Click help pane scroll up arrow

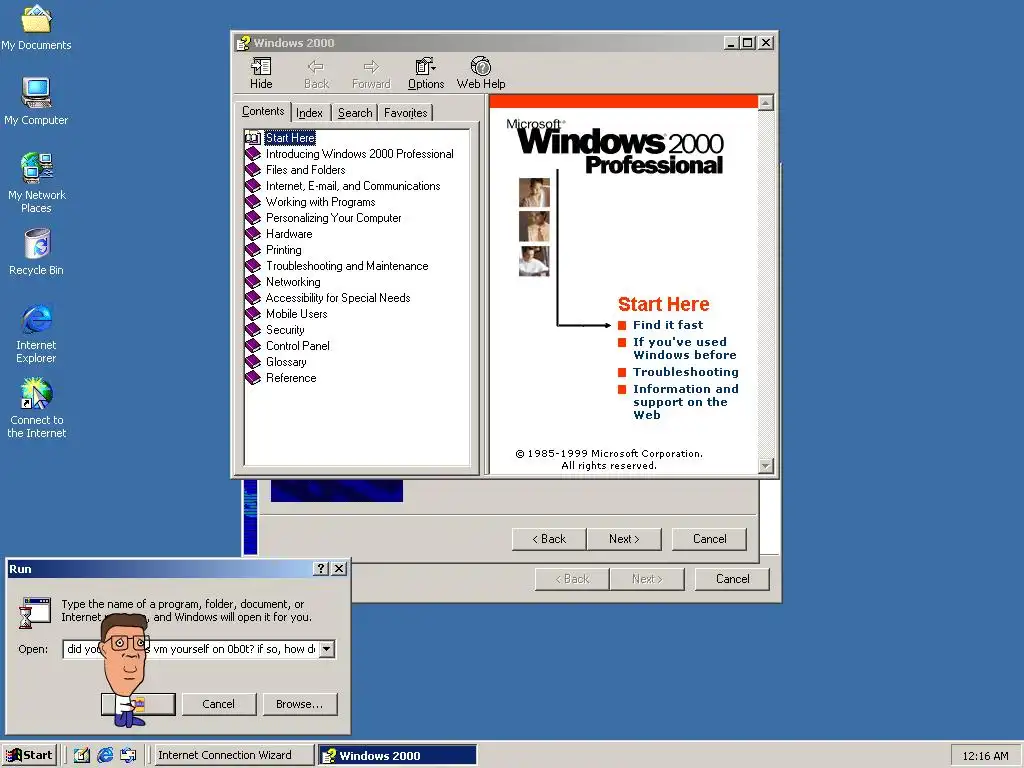point(765,103)
